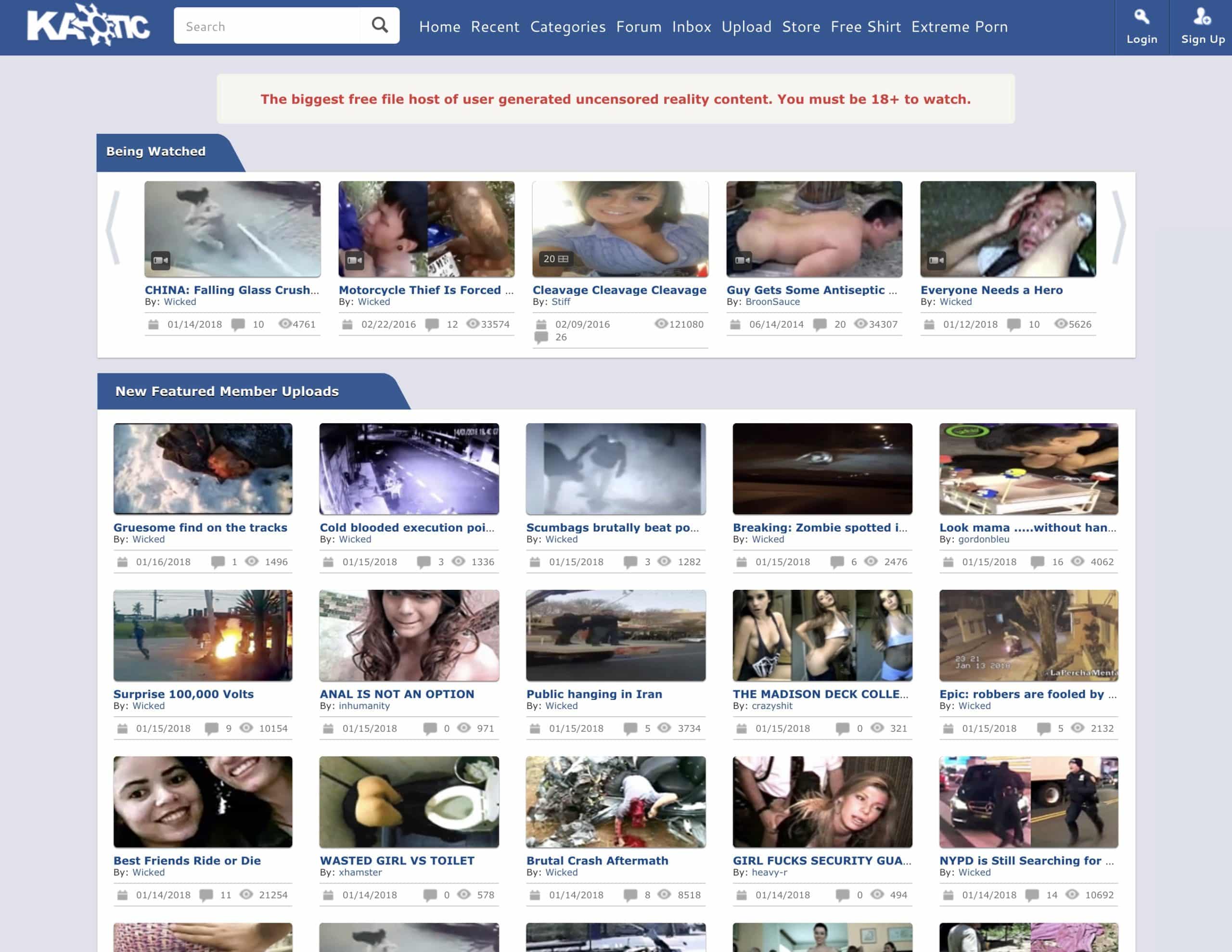Image resolution: width=1232 pixels, height=952 pixels.
Task: Click the Login key icon
Action: click(x=1141, y=17)
